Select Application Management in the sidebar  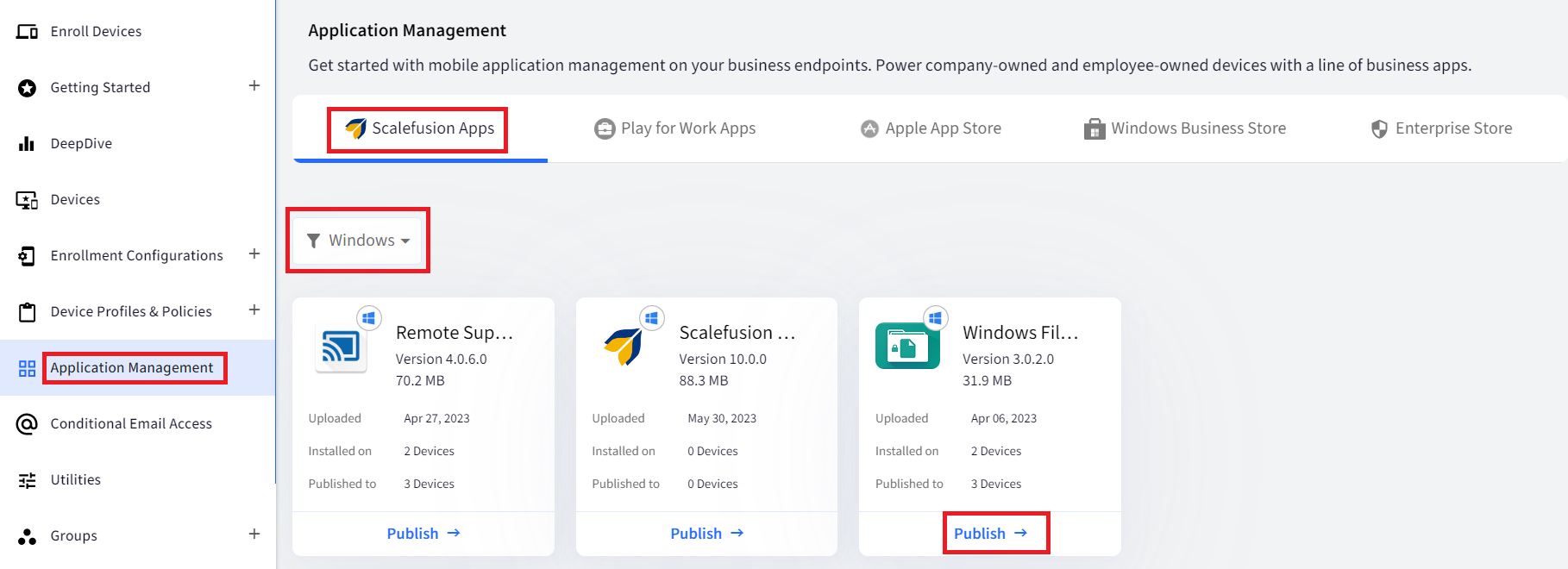[x=132, y=368]
